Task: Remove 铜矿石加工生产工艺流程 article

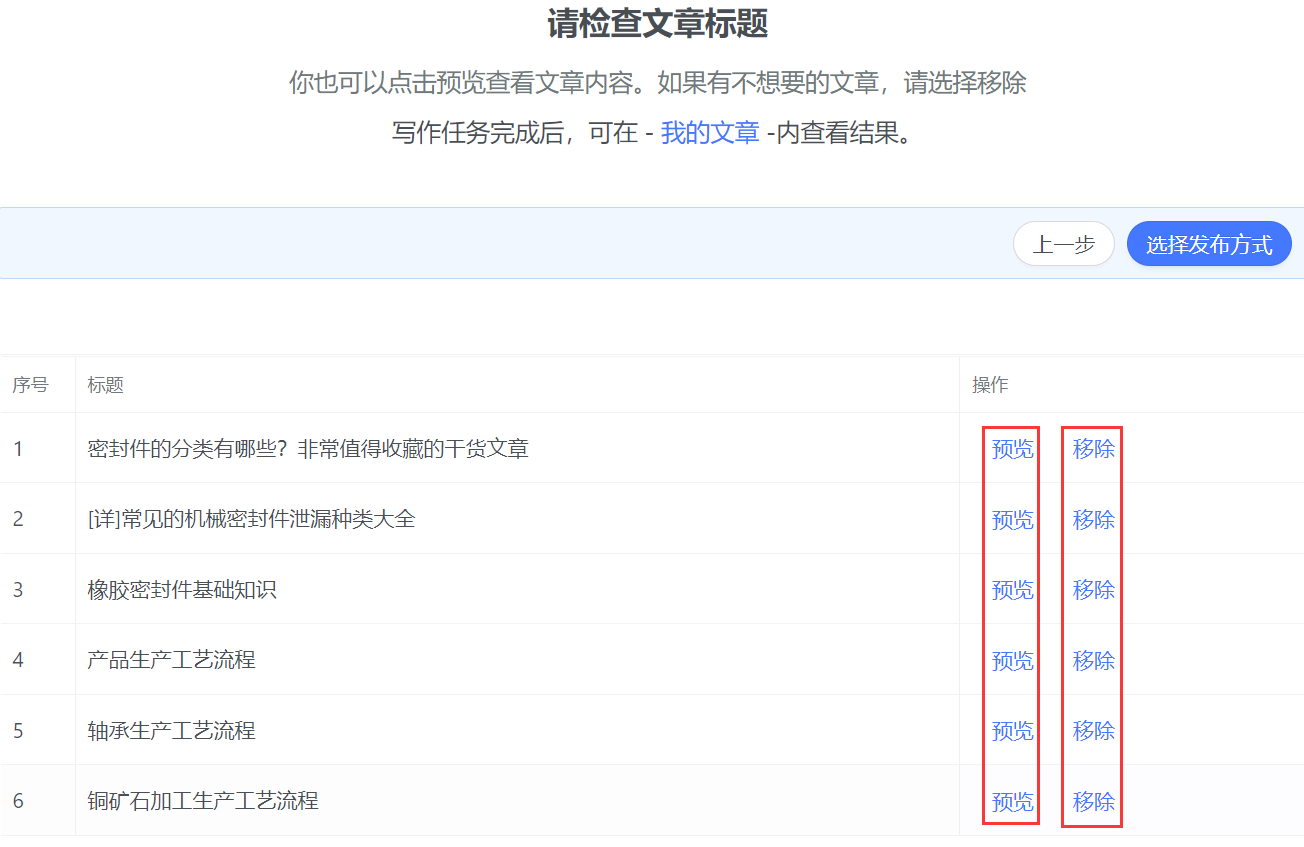Action: (1093, 802)
